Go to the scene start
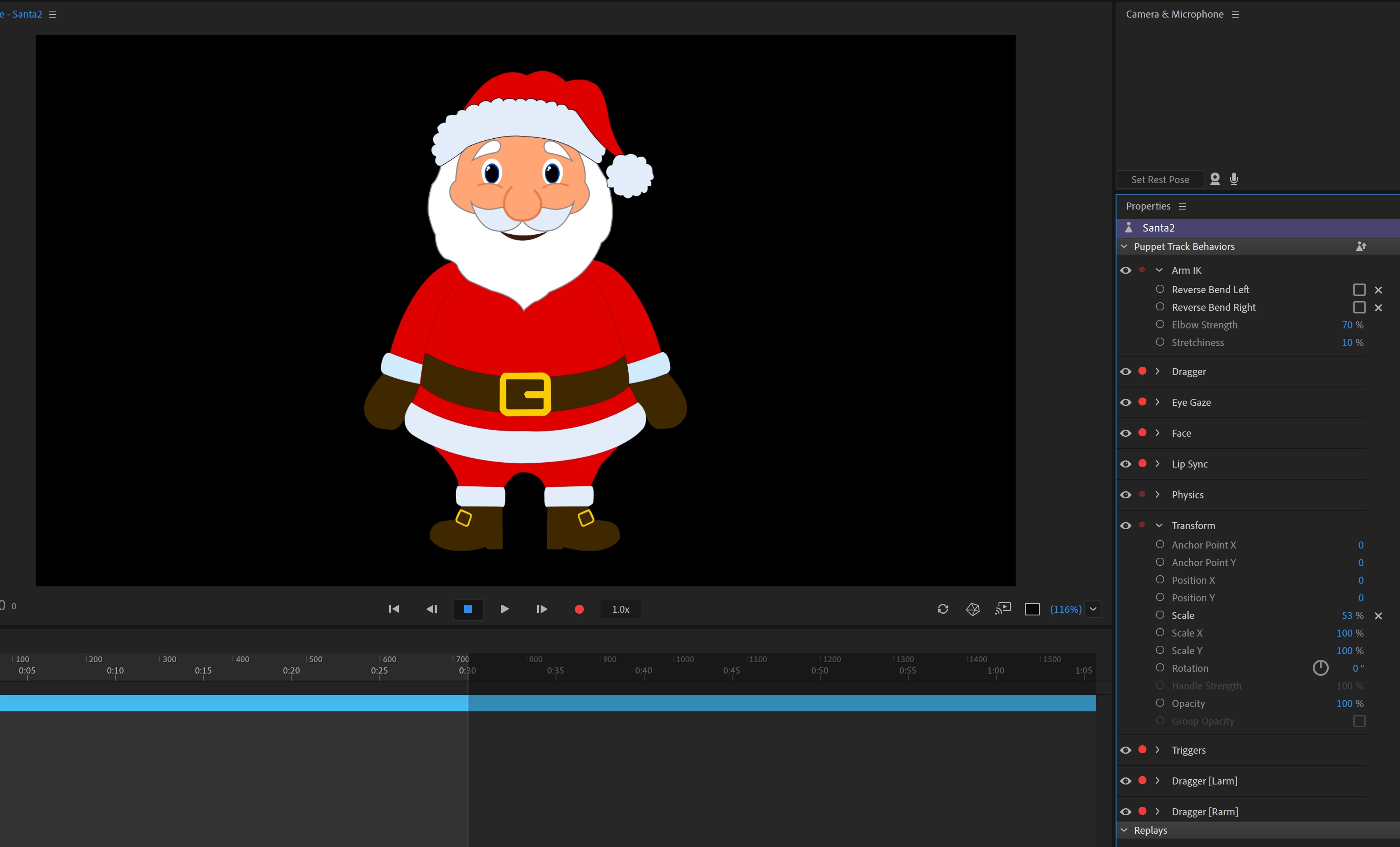Viewport: 1400px width, 847px height. point(394,609)
